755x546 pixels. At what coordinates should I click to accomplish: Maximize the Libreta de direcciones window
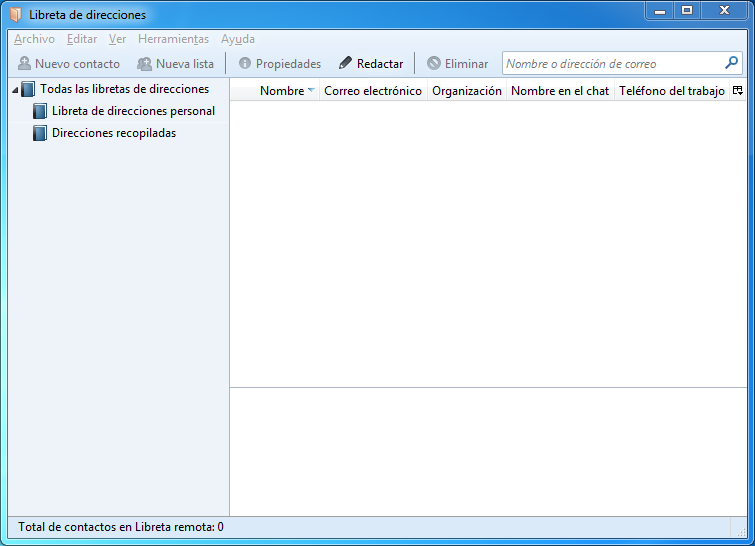[687, 11]
